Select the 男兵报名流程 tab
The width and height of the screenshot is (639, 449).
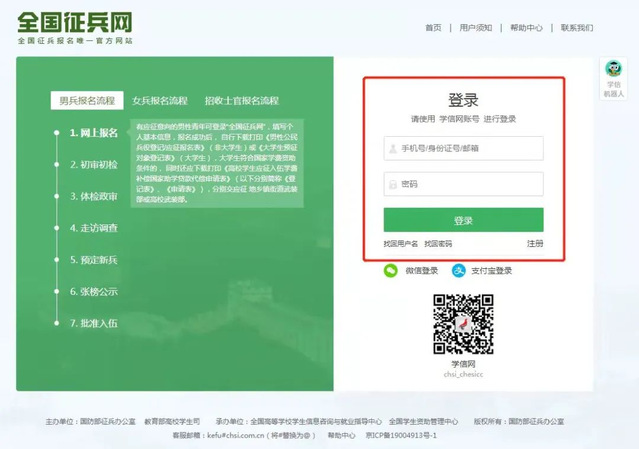pos(87,101)
